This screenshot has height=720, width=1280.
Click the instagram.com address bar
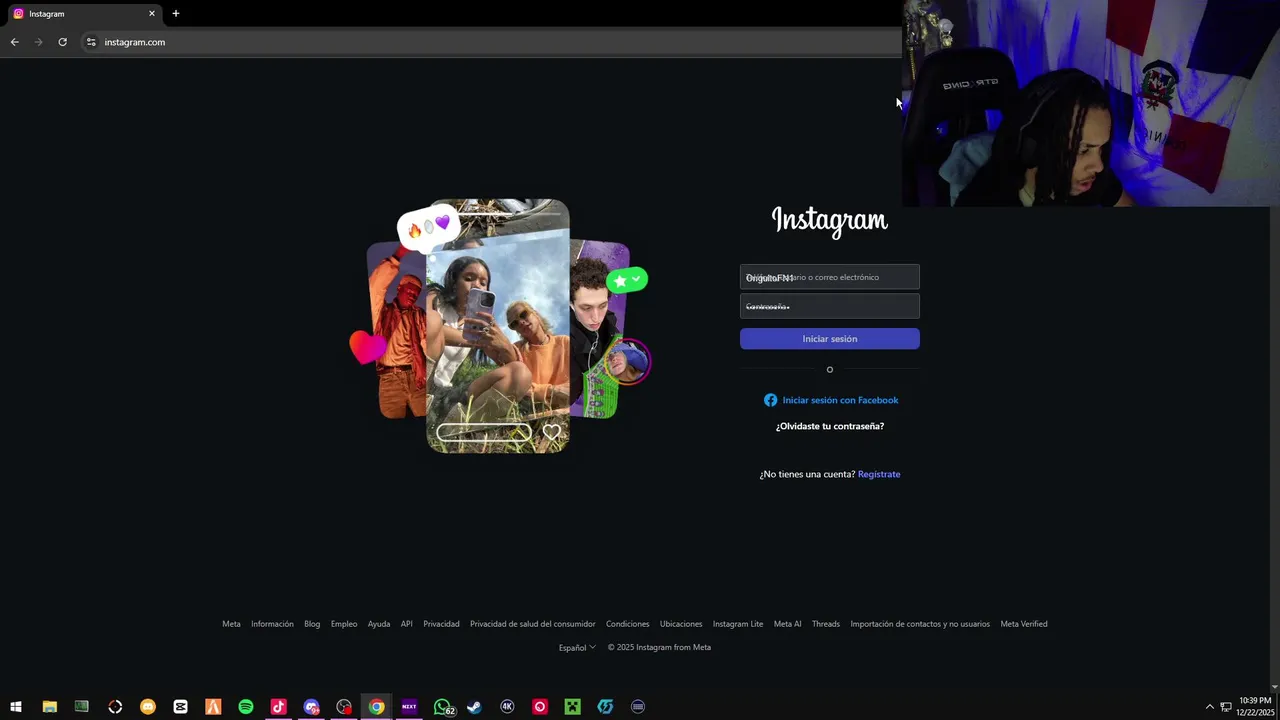[134, 42]
